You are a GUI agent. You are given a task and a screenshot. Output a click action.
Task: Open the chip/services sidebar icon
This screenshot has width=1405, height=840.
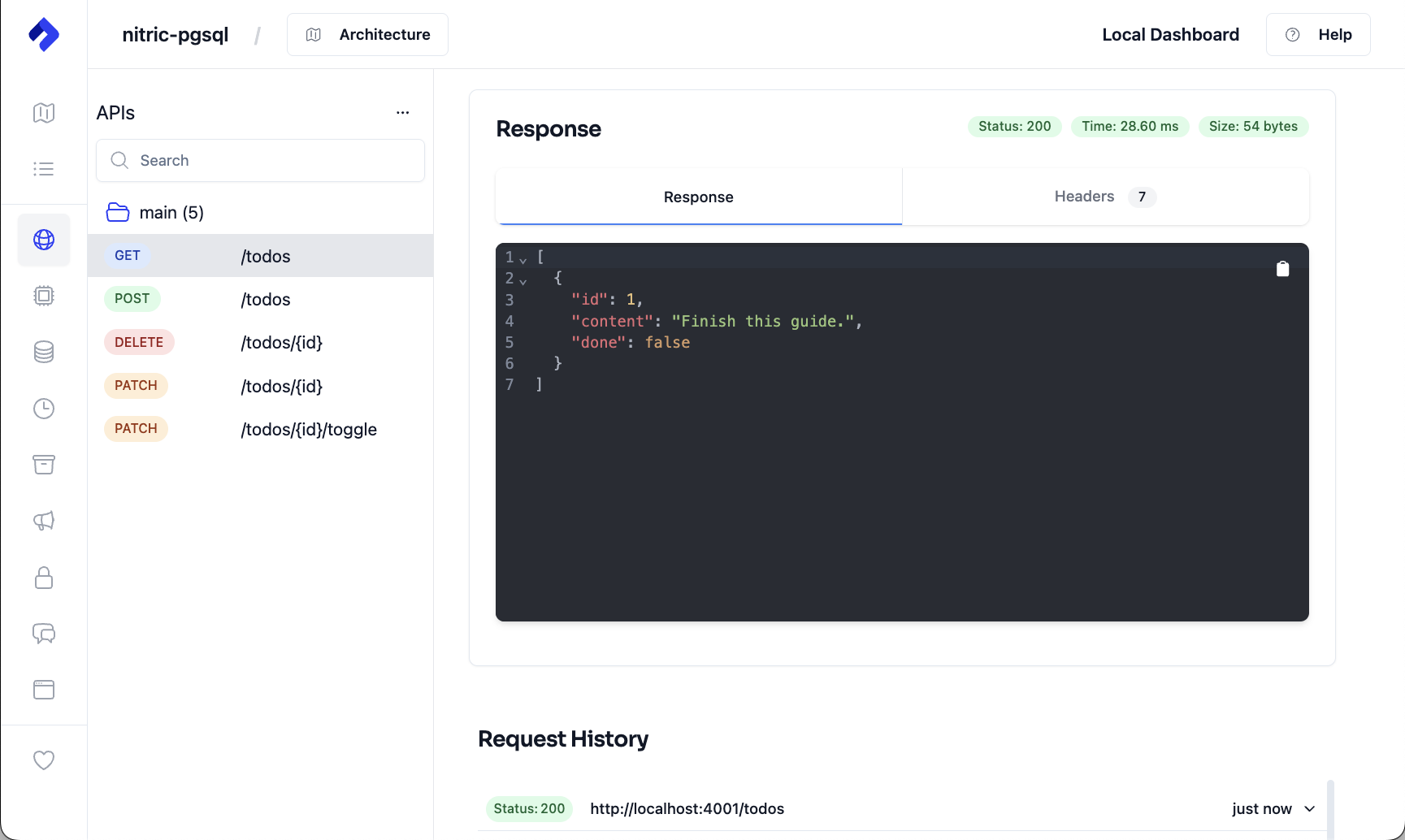(44, 296)
